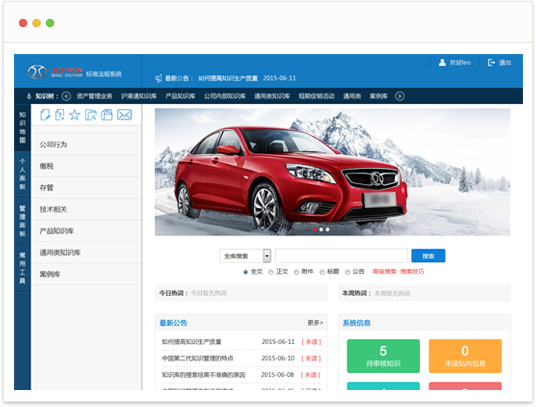Screen dimensions: 536x407
Task: Select the 标题 radio button
Action: click(322, 272)
